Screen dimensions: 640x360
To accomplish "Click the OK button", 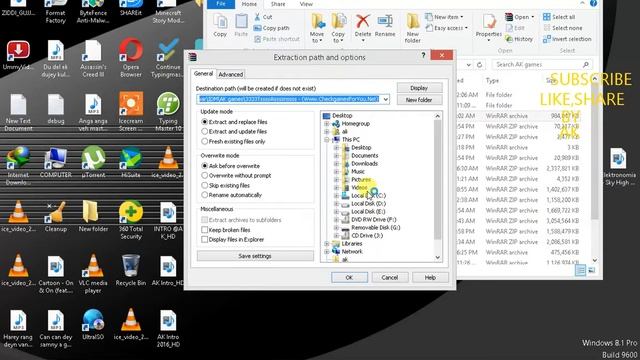I will tap(349, 278).
